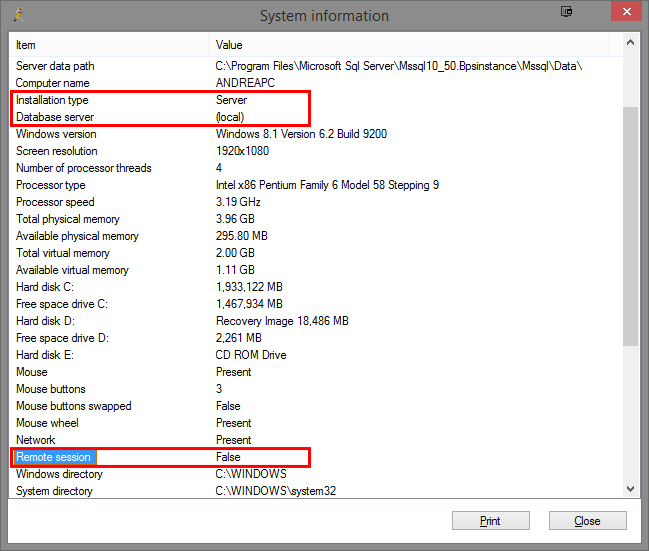Select the Screen resolution row

[57, 151]
